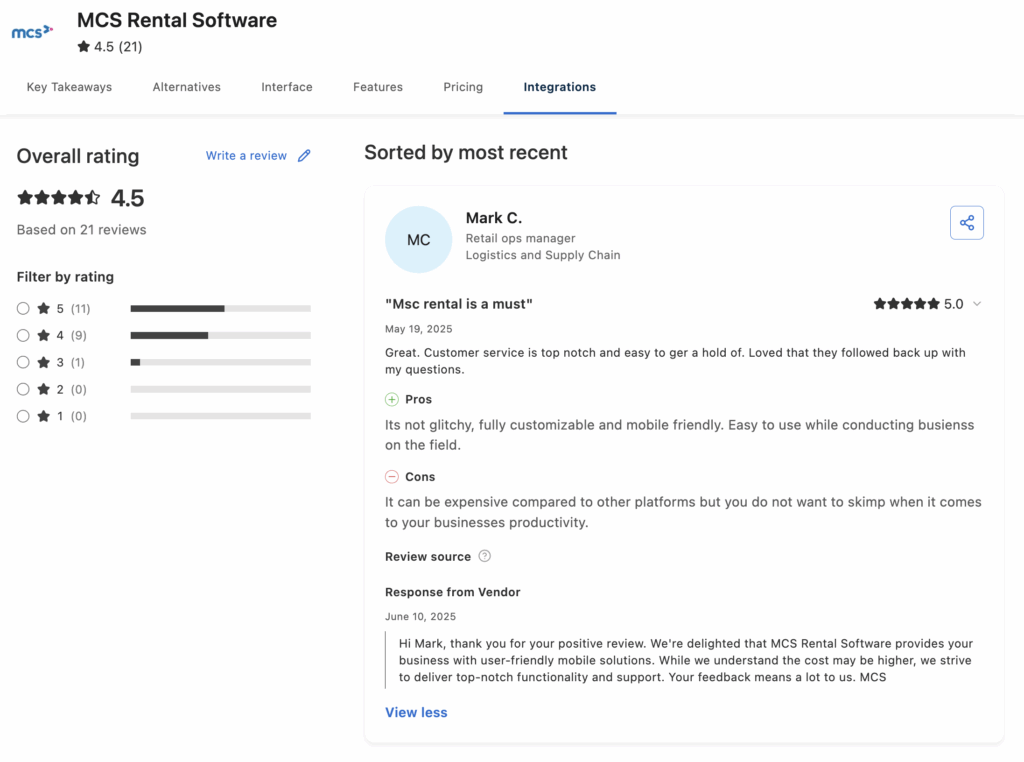
Task: Select the Integrations tab
Action: coord(560,87)
